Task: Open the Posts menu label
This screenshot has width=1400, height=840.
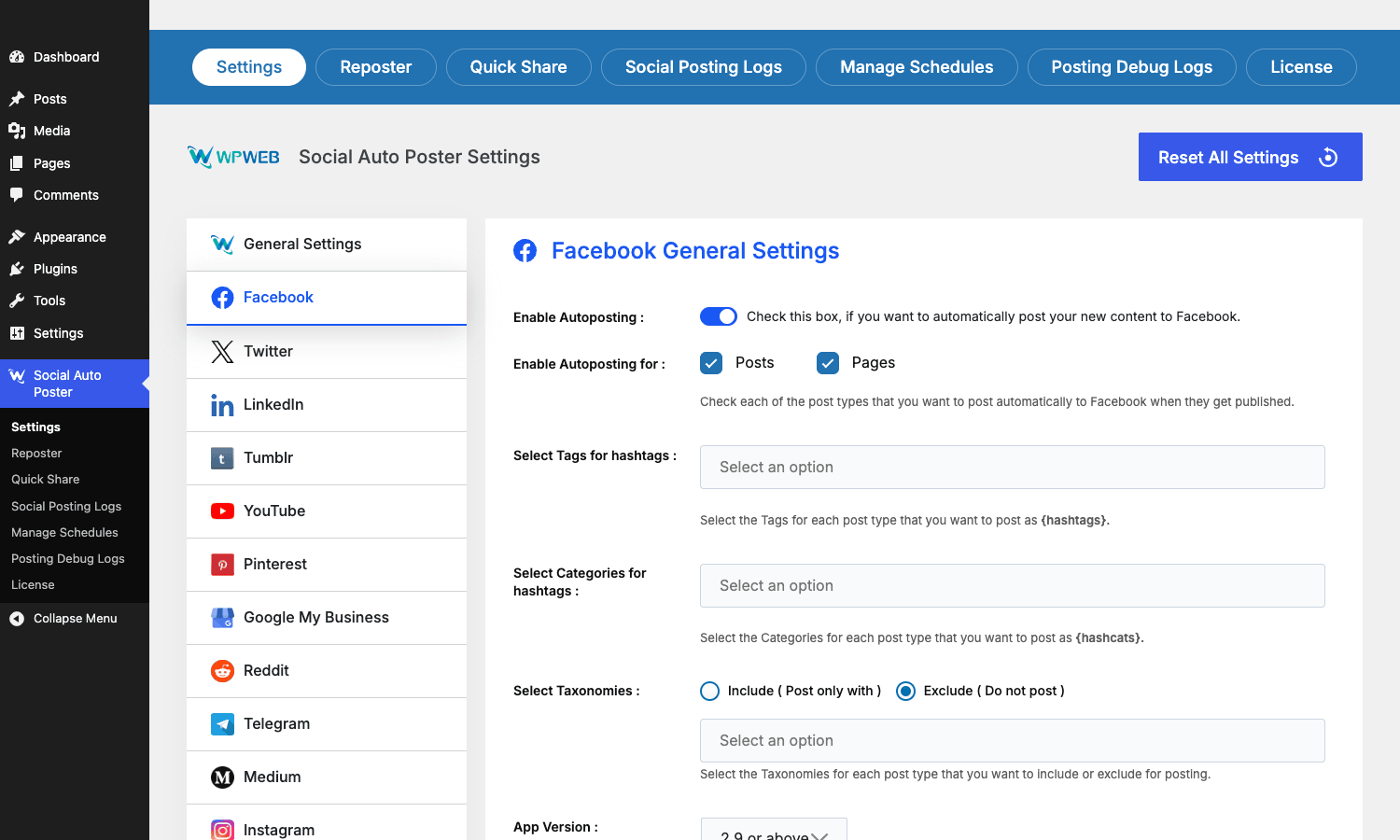Action: [50, 99]
